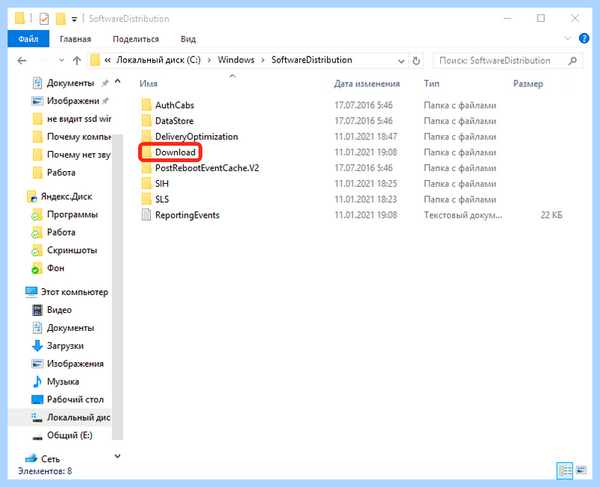This screenshot has height=487, width=600.
Task: Open Загрузки in the navigation pane
Action: tap(65, 346)
